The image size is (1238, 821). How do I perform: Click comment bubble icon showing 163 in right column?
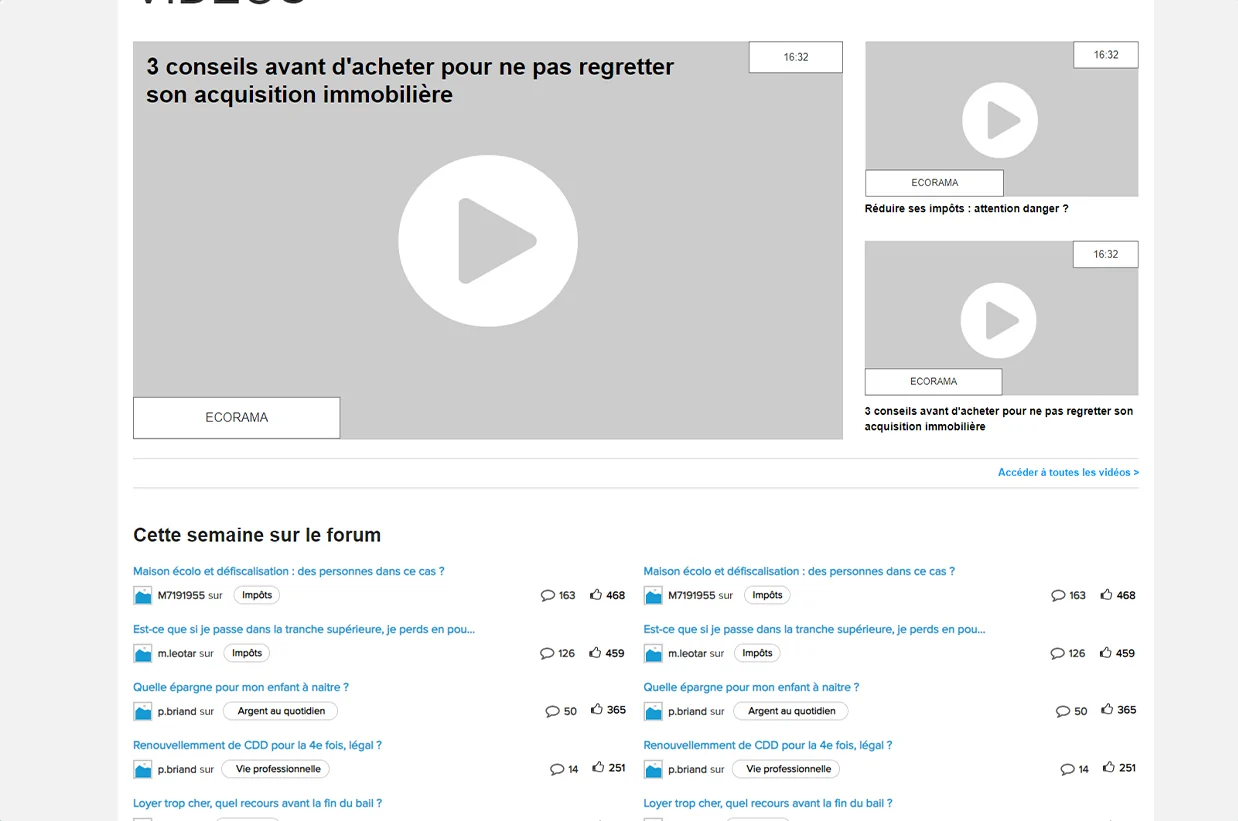coord(1058,595)
